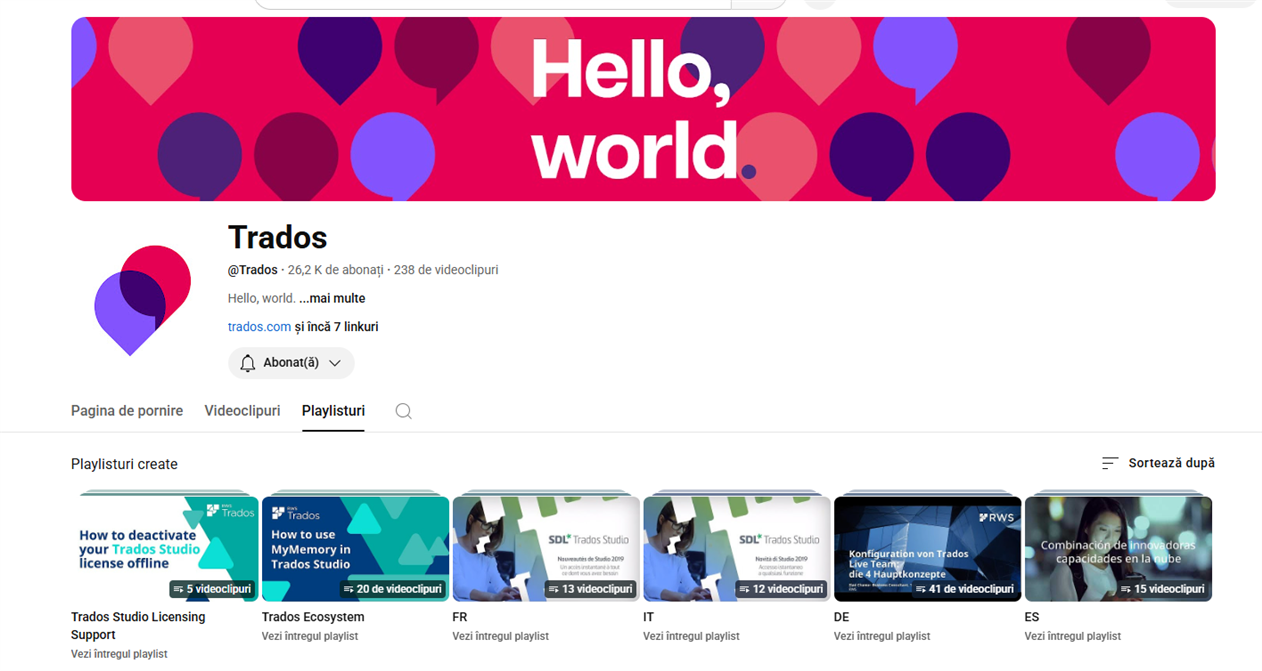Show more links via și încă 7 linkuri
This screenshot has width=1262, height=671.
337,327
